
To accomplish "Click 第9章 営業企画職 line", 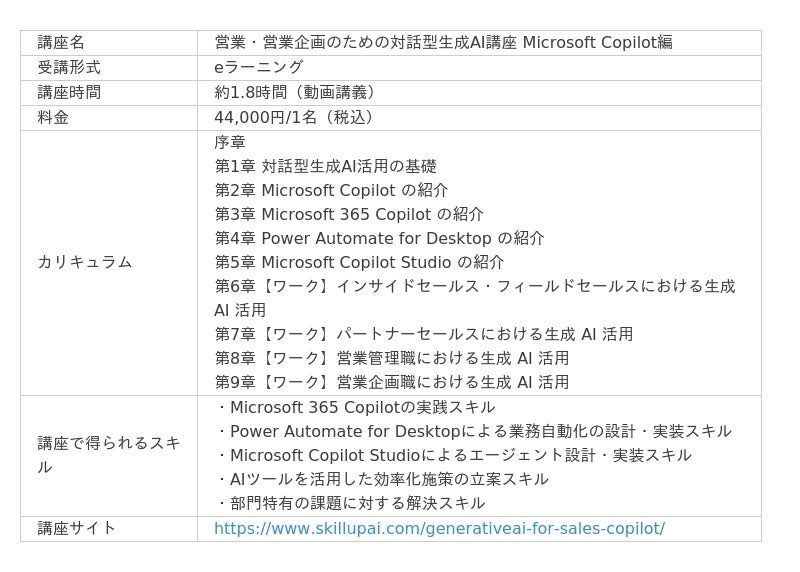I will (391, 382).
